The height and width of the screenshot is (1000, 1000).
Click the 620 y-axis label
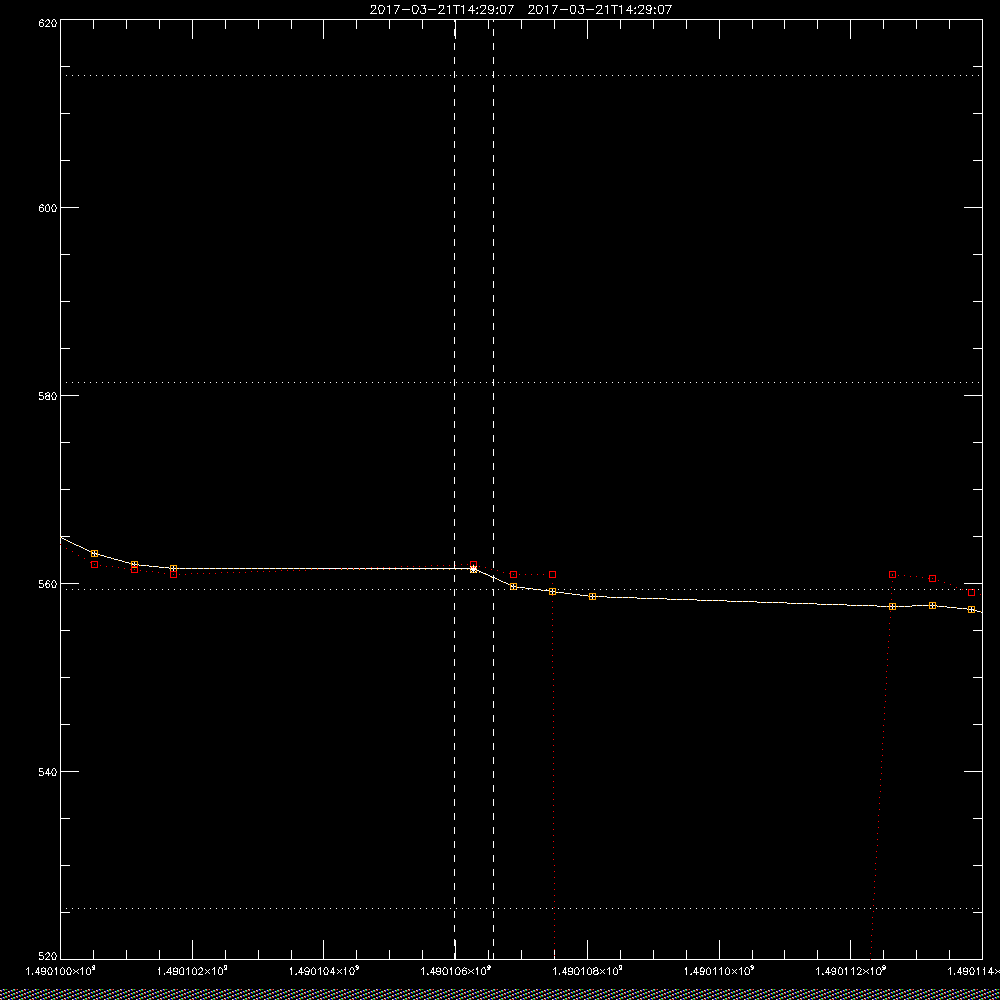(x=48, y=23)
